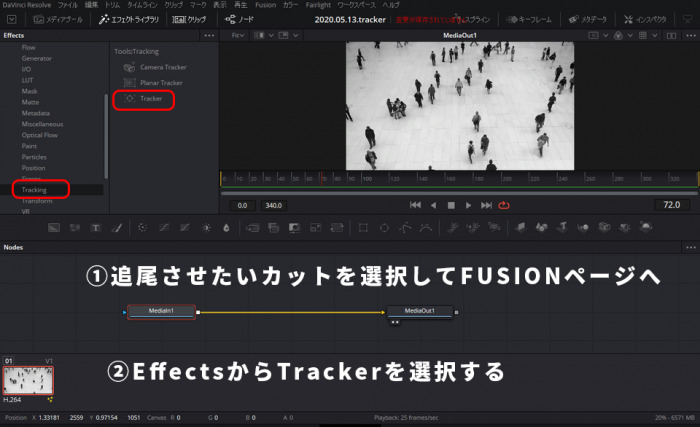Select the Mask category in Effects
Image resolution: width=700 pixels, height=427 pixels.
[29, 91]
